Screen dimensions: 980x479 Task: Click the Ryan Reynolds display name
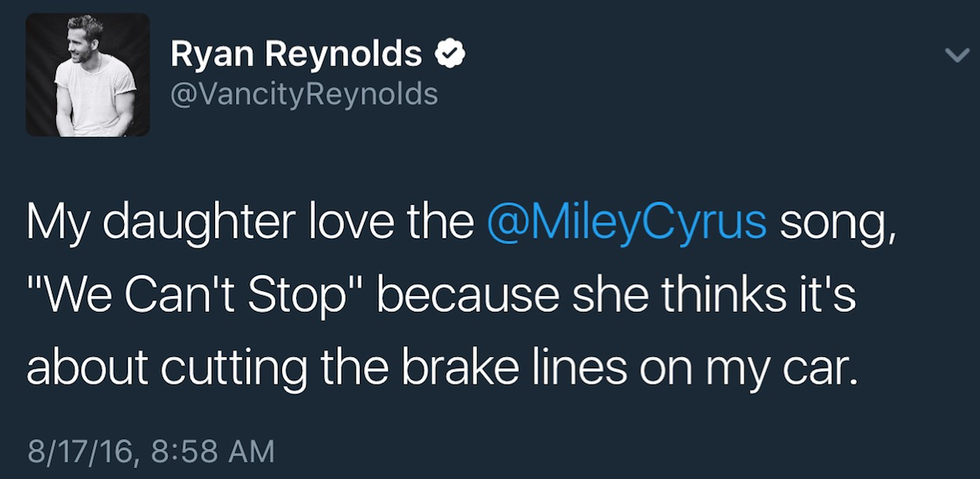tap(296, 55)
